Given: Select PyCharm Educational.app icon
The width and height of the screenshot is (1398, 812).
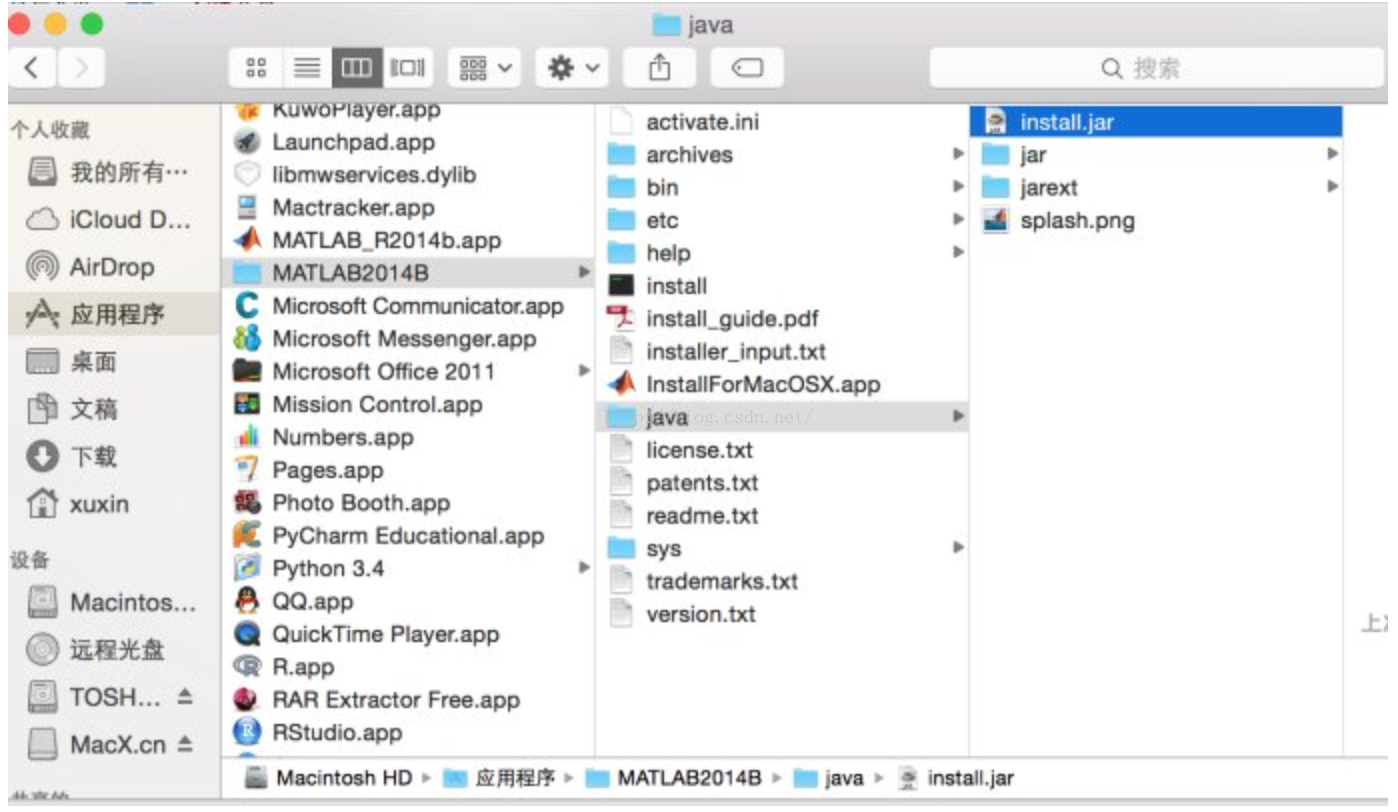Looking at the screenshot, I should pyautogui.click(x=246, y=536).
